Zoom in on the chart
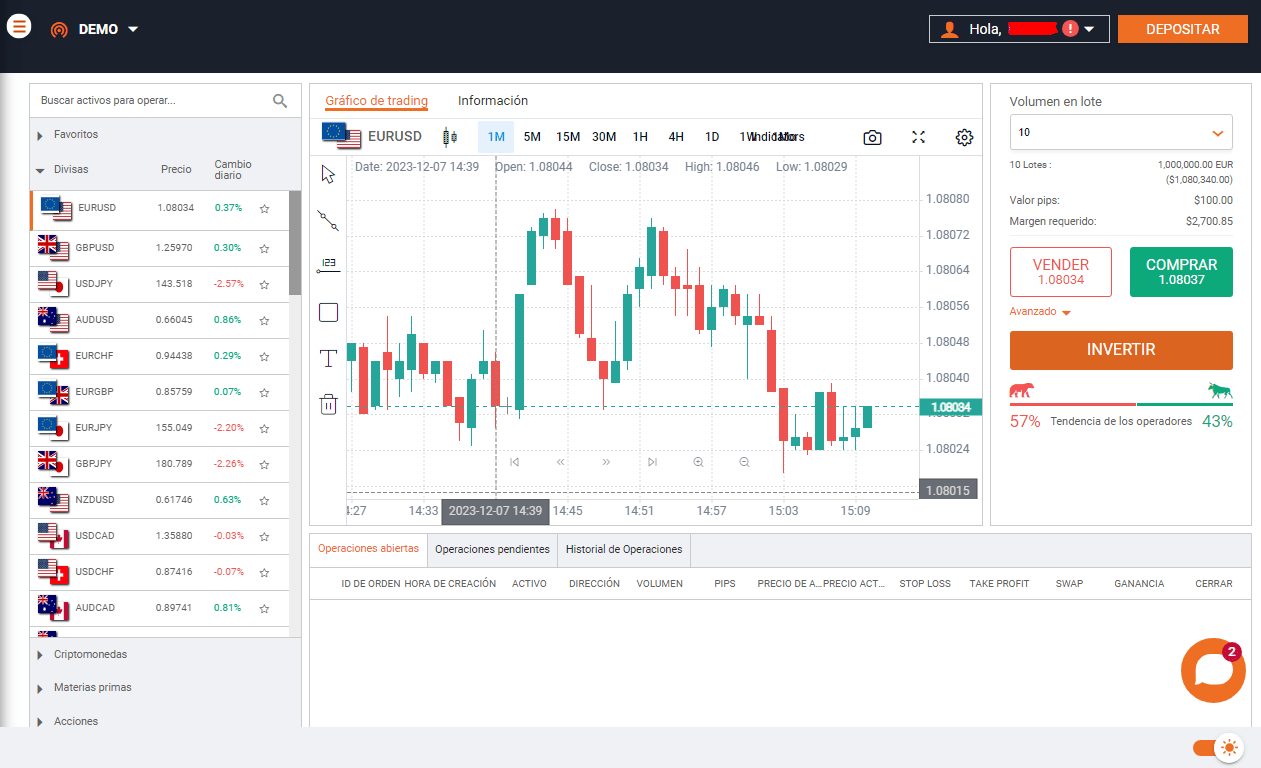The width and height of the screenshot is (1261, 768). [698, 462]
